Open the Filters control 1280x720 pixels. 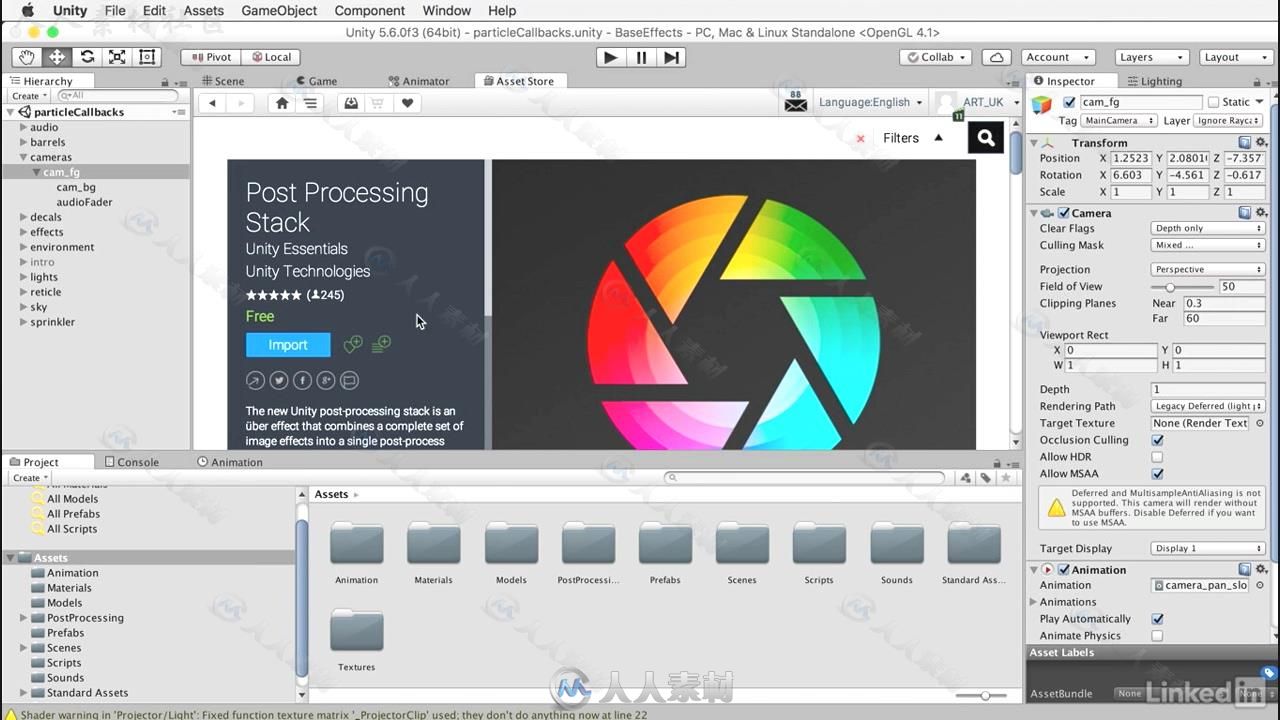point(913,138)
